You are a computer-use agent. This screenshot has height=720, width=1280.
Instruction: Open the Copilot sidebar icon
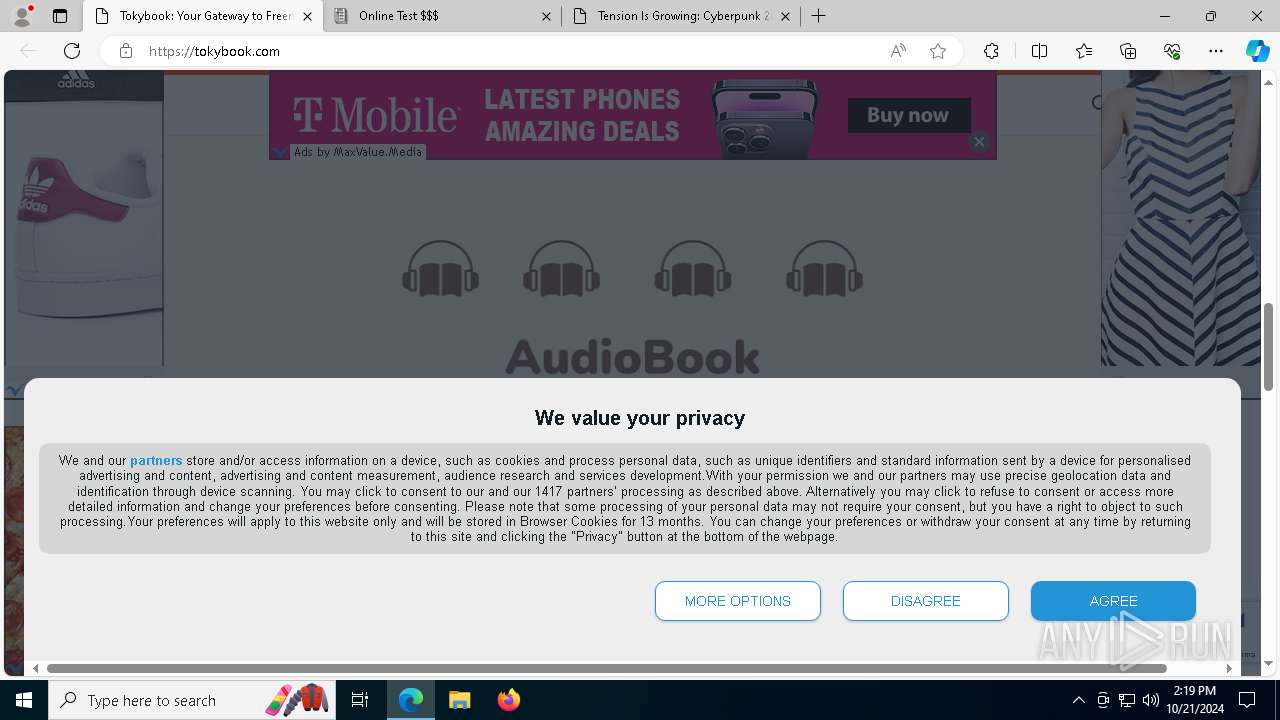[x=1257, y=51]
